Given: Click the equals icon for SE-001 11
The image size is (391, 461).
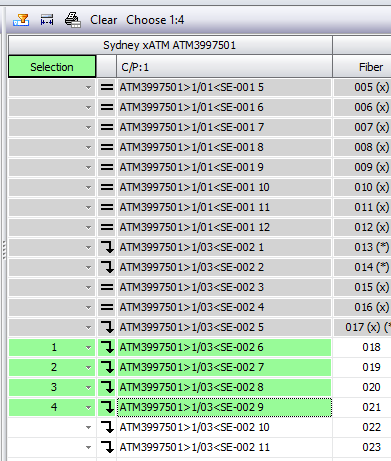Looking at the screenshot, I should coord(107,207).
